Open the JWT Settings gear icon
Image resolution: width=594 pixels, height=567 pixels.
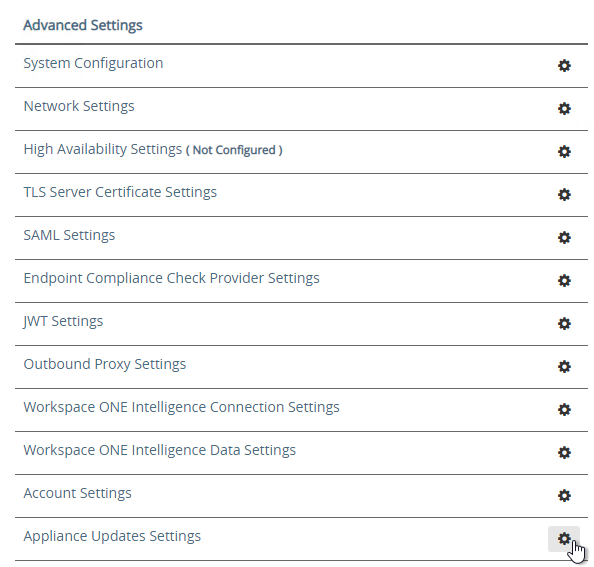click(x=564, y=323)
